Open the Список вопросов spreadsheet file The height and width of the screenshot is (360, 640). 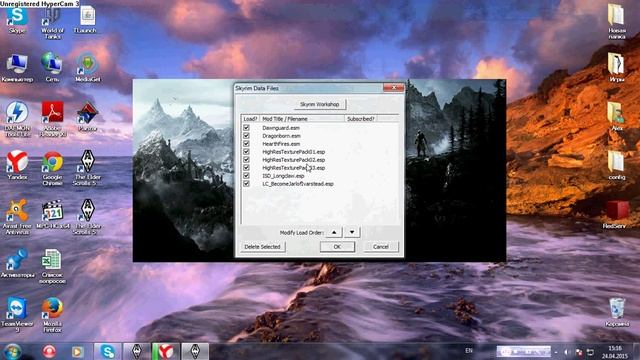tap(52, 266)
